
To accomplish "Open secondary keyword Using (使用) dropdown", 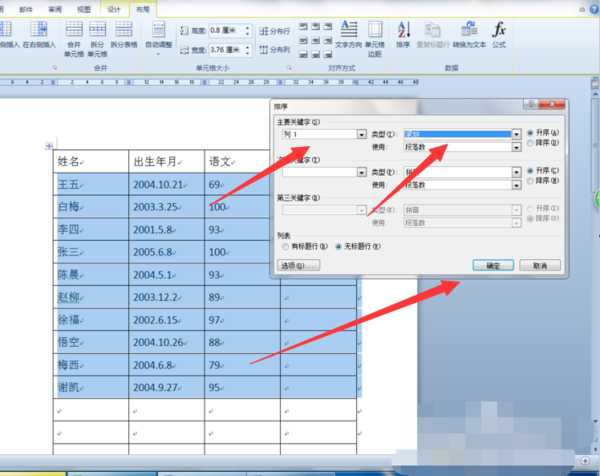I will [x=516, y=185].
